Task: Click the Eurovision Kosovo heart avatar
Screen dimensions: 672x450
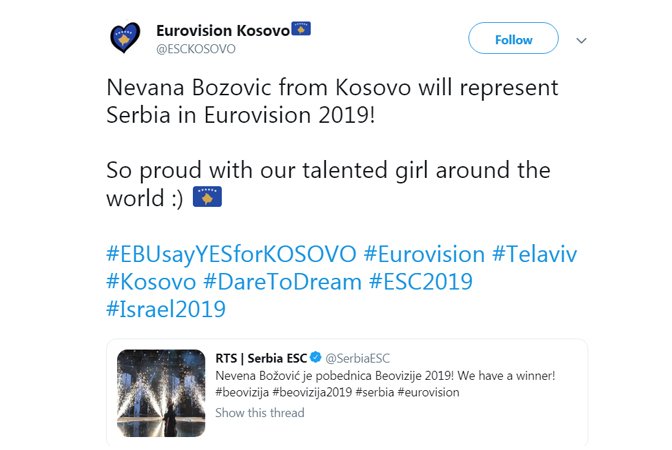Action: pos(126,39)
